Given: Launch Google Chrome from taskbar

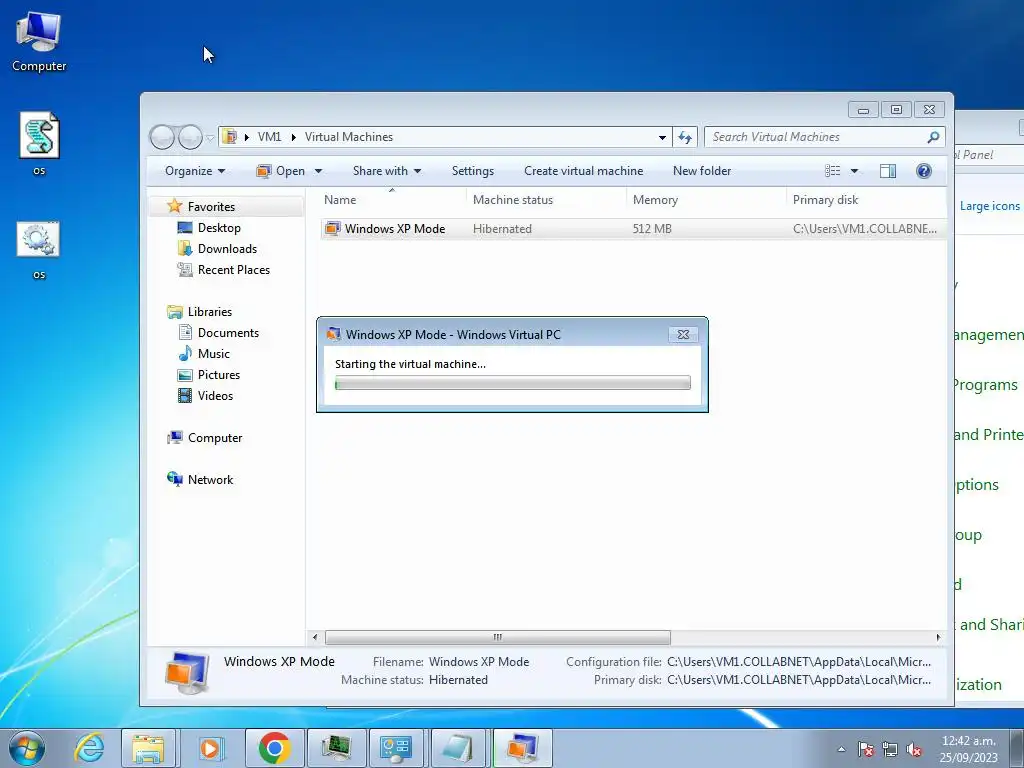Looking at the screenshot, I should pyautogui.click(x=274, y=748).
